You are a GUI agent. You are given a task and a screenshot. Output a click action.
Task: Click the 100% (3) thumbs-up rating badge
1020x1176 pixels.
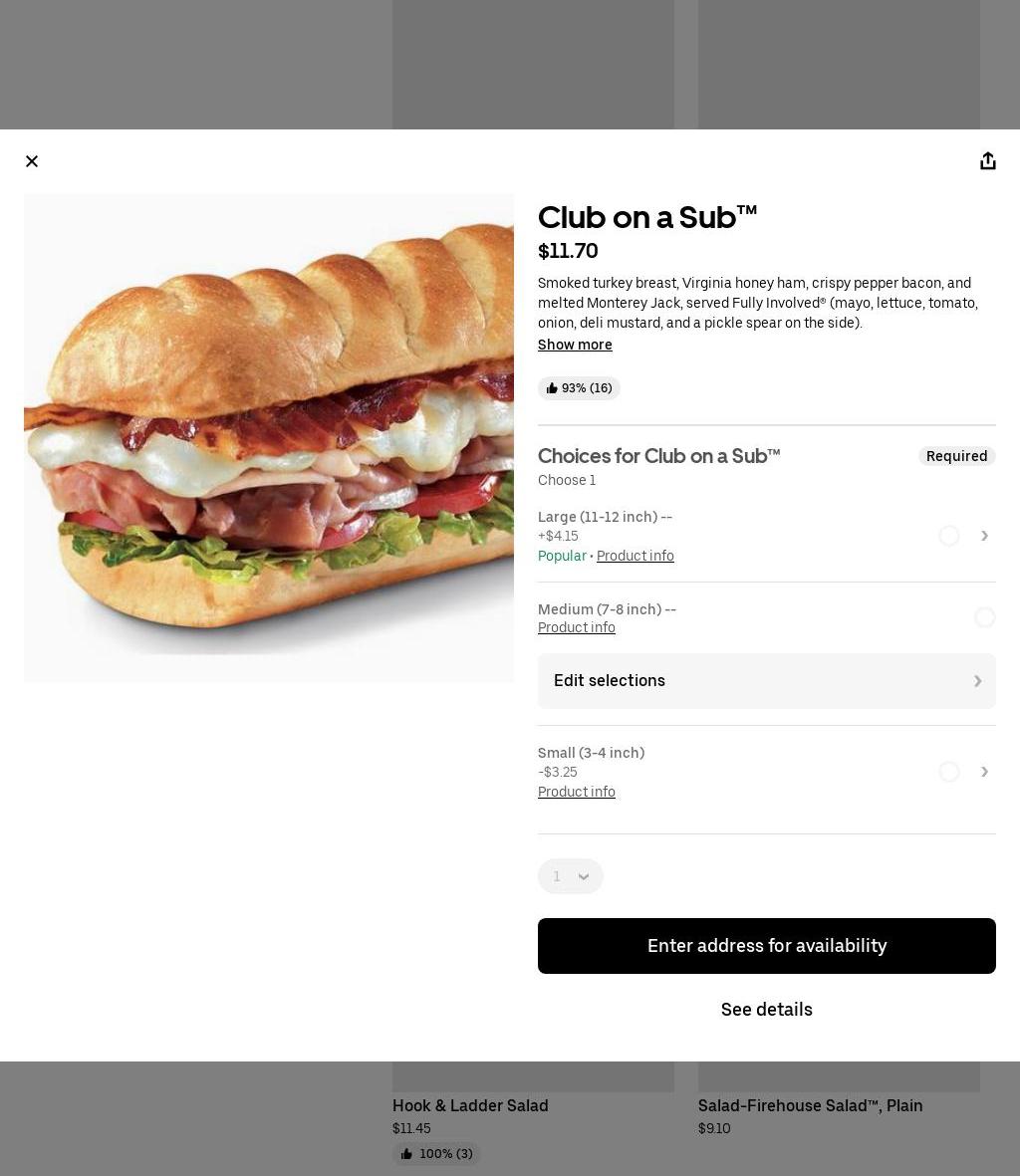coord(436,1153)
